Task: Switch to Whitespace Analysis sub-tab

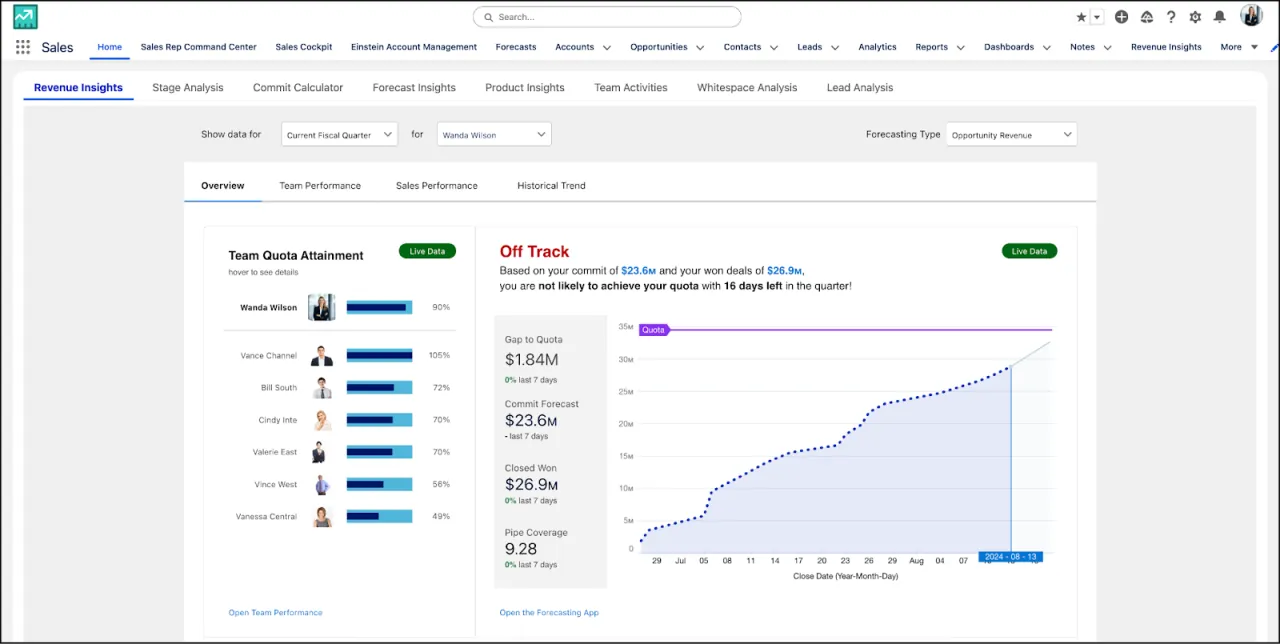Action: point(747,88)
